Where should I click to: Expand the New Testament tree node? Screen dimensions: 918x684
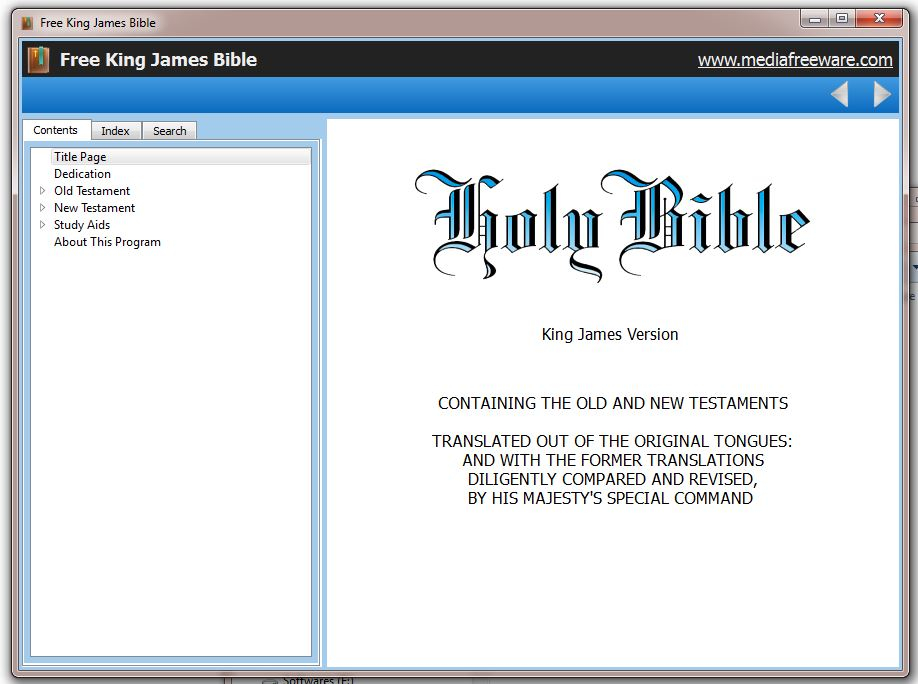click(x=42, y=208)
